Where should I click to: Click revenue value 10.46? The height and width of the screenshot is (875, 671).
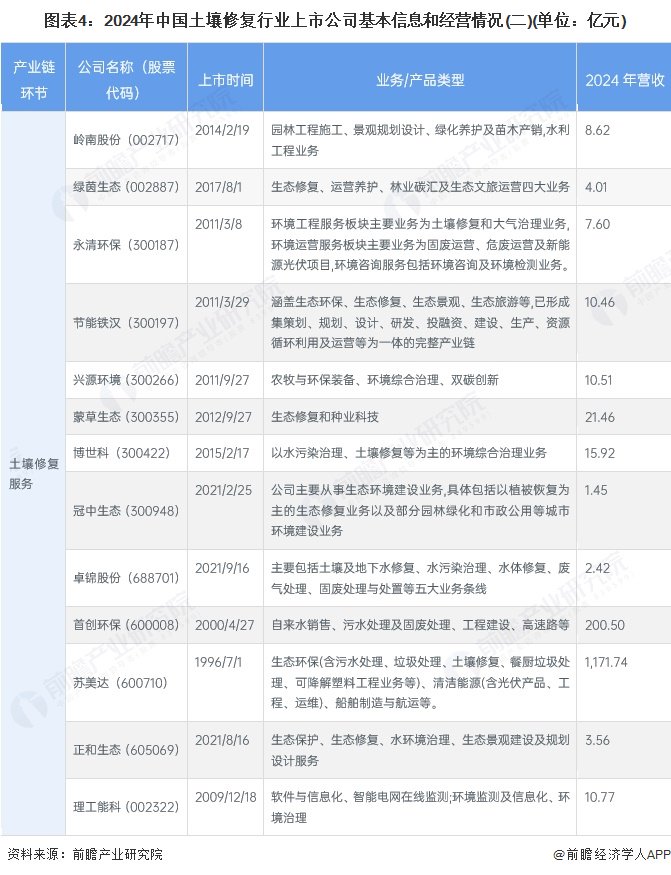(x=599, y=302)
